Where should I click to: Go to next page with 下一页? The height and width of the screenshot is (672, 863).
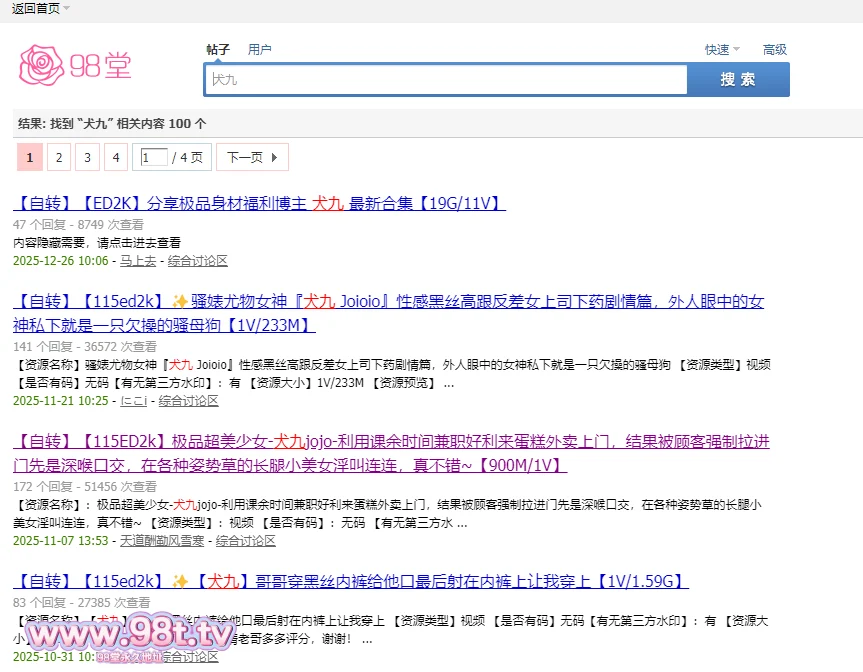[244, 157]
